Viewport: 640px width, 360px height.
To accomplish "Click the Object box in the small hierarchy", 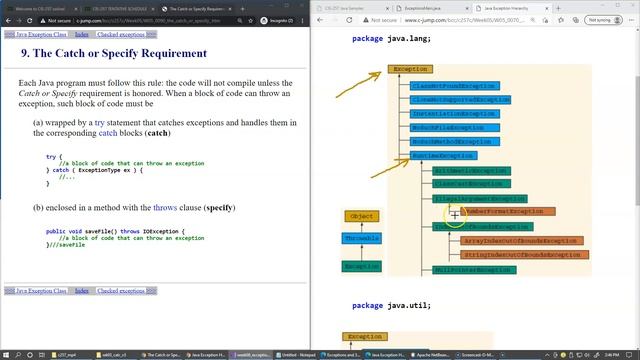I will 362,216.
